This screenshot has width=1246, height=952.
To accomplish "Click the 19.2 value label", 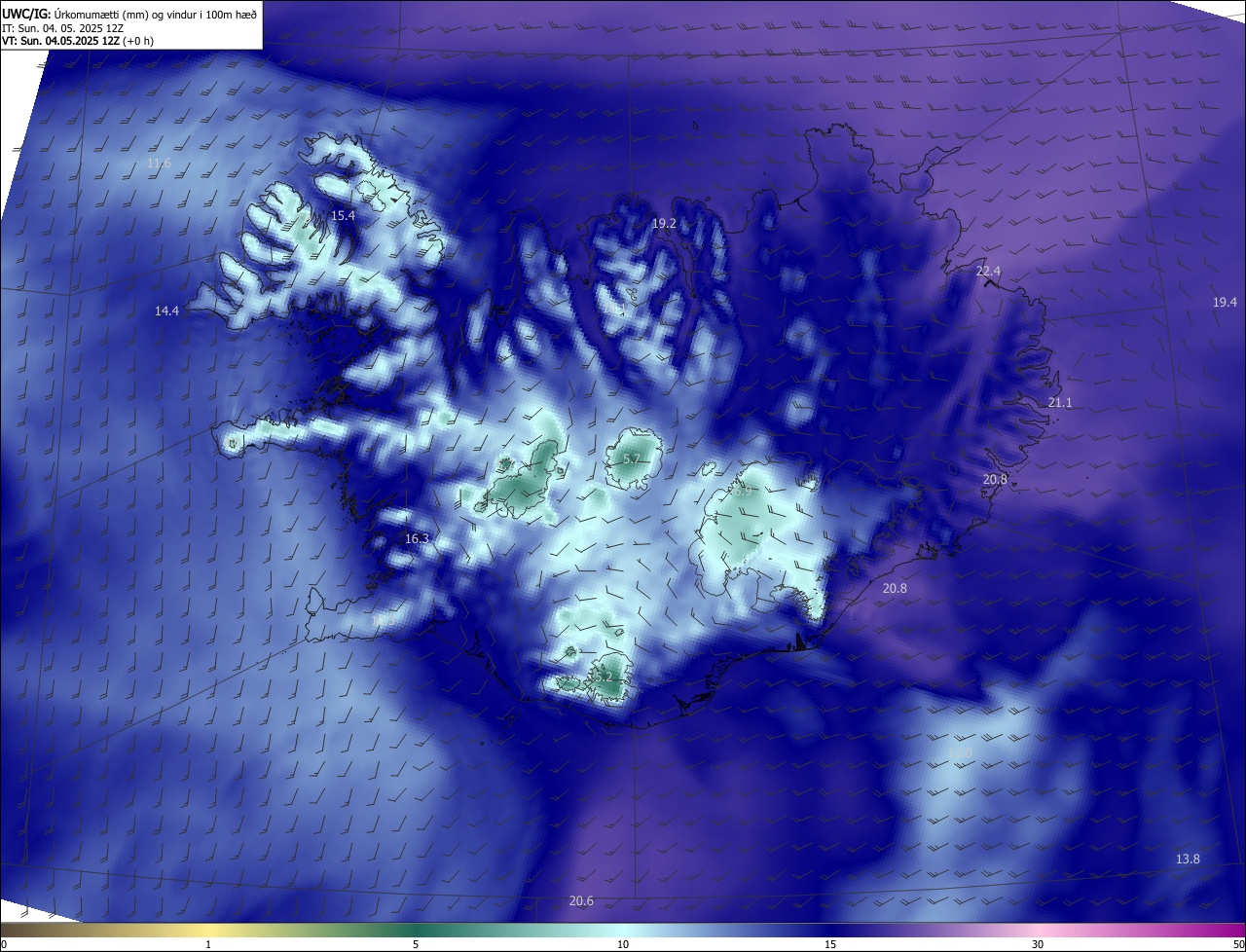I will tap(664, 224).
